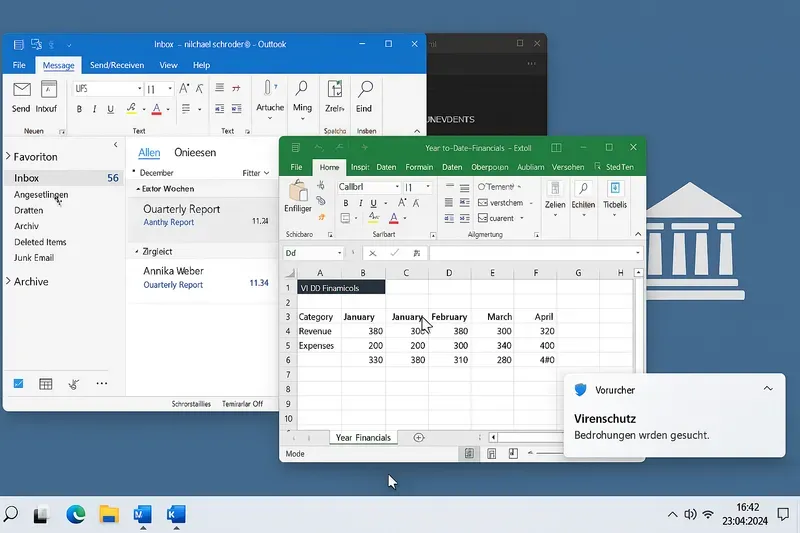The image size is (800, 533).
Task: Click the Enfiliger paste icon in Excel
Action: pyautogui.click(x=298, y=192)
